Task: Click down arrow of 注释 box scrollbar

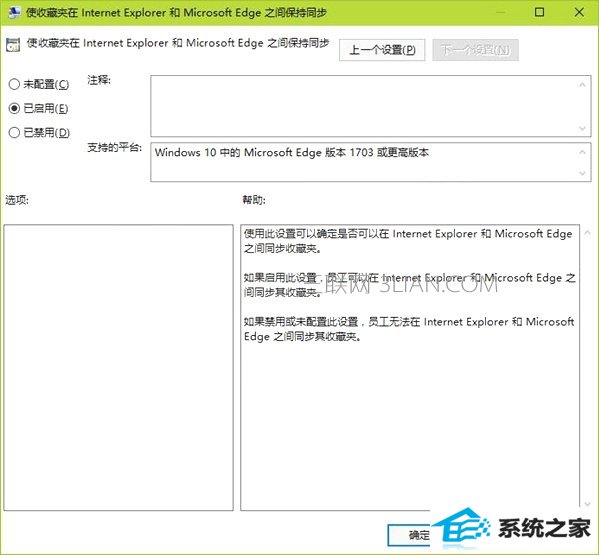Action: pyautogui.click(x=582, y=128)
